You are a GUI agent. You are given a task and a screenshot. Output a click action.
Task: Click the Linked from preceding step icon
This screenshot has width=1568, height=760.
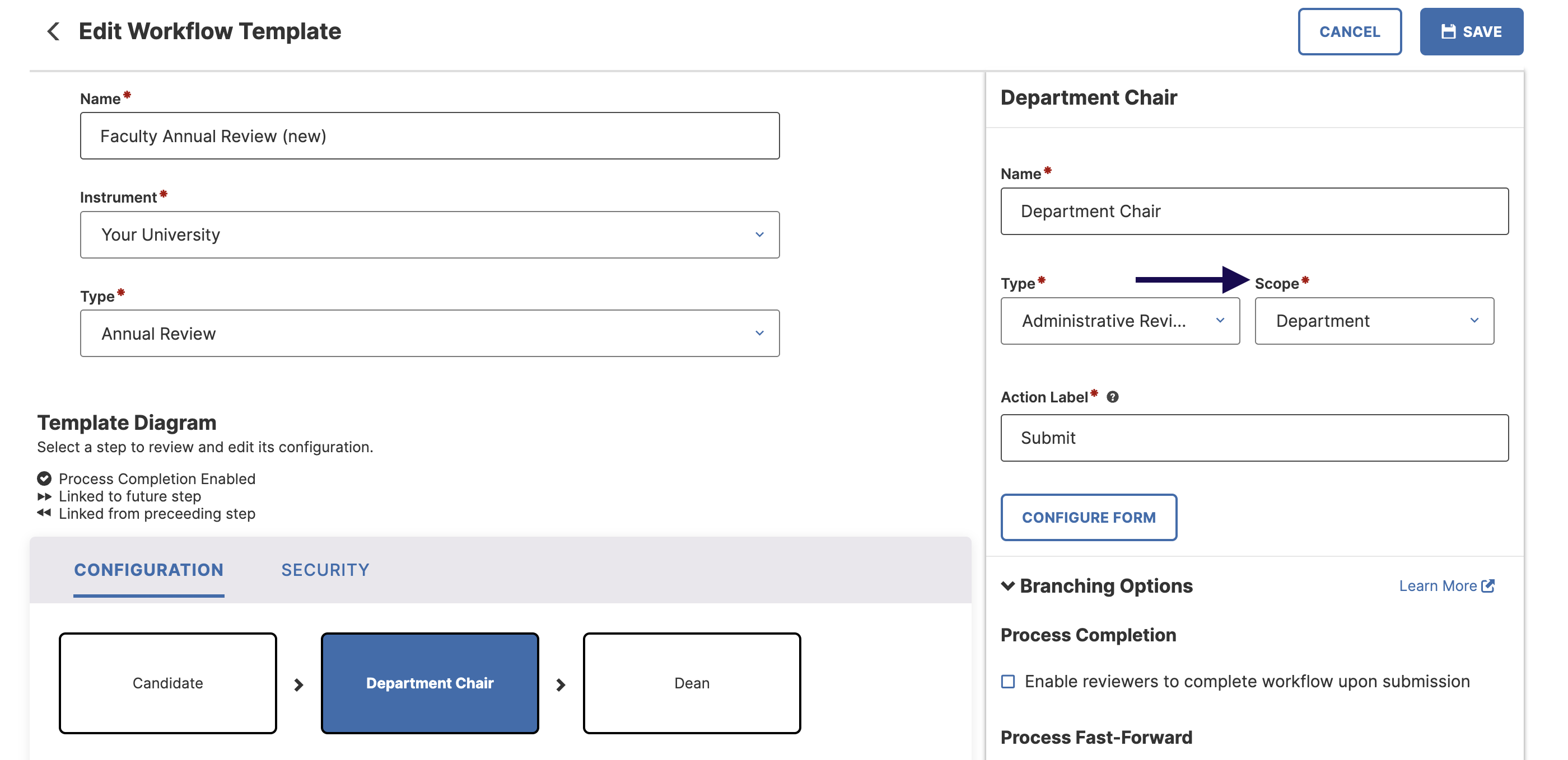coord(44,513)
